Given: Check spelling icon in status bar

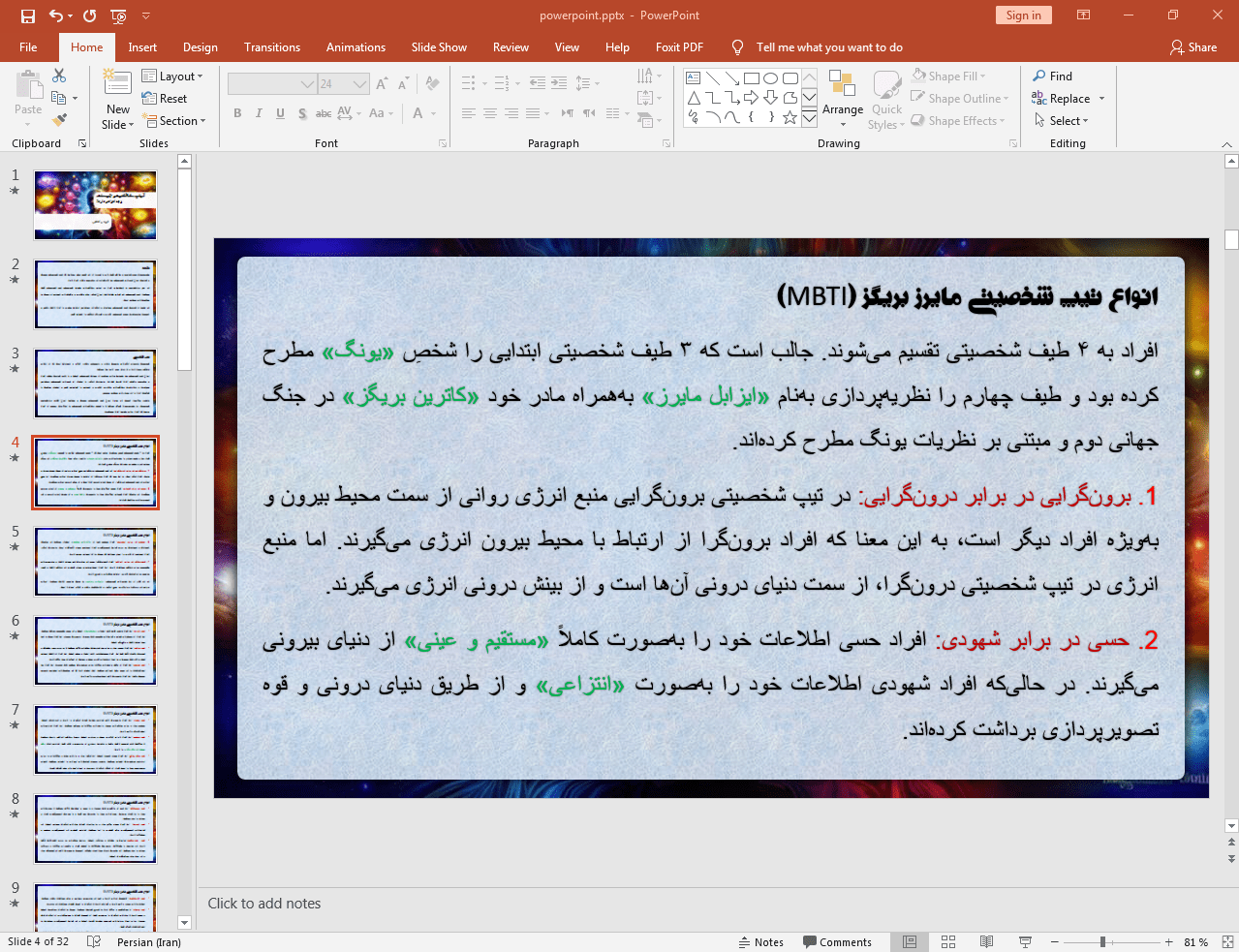Looking at the screenshot, I should [x=94, y=941].
